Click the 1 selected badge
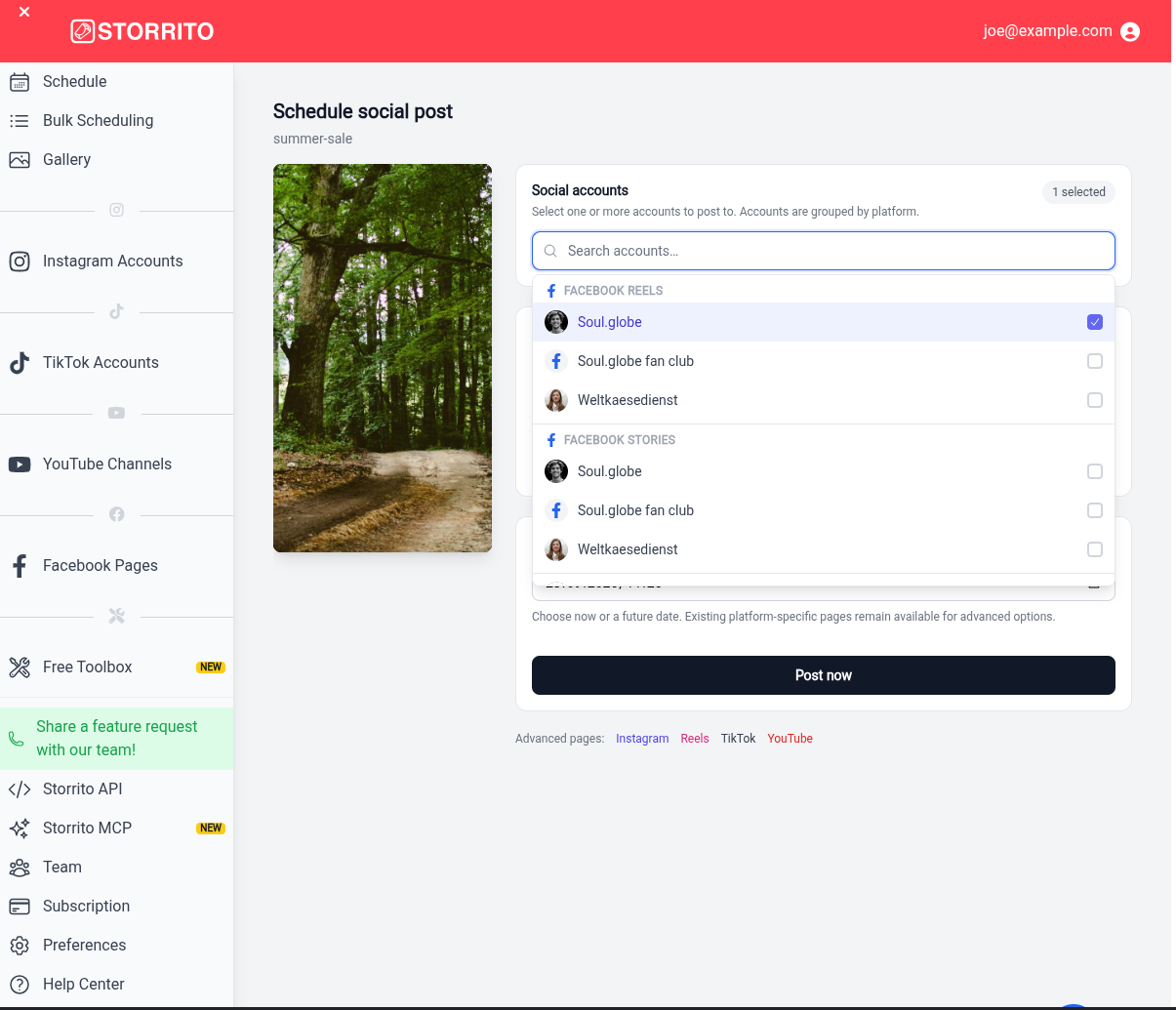1176x1010 pixels. pyautogui.click(x=1078, y=192)
